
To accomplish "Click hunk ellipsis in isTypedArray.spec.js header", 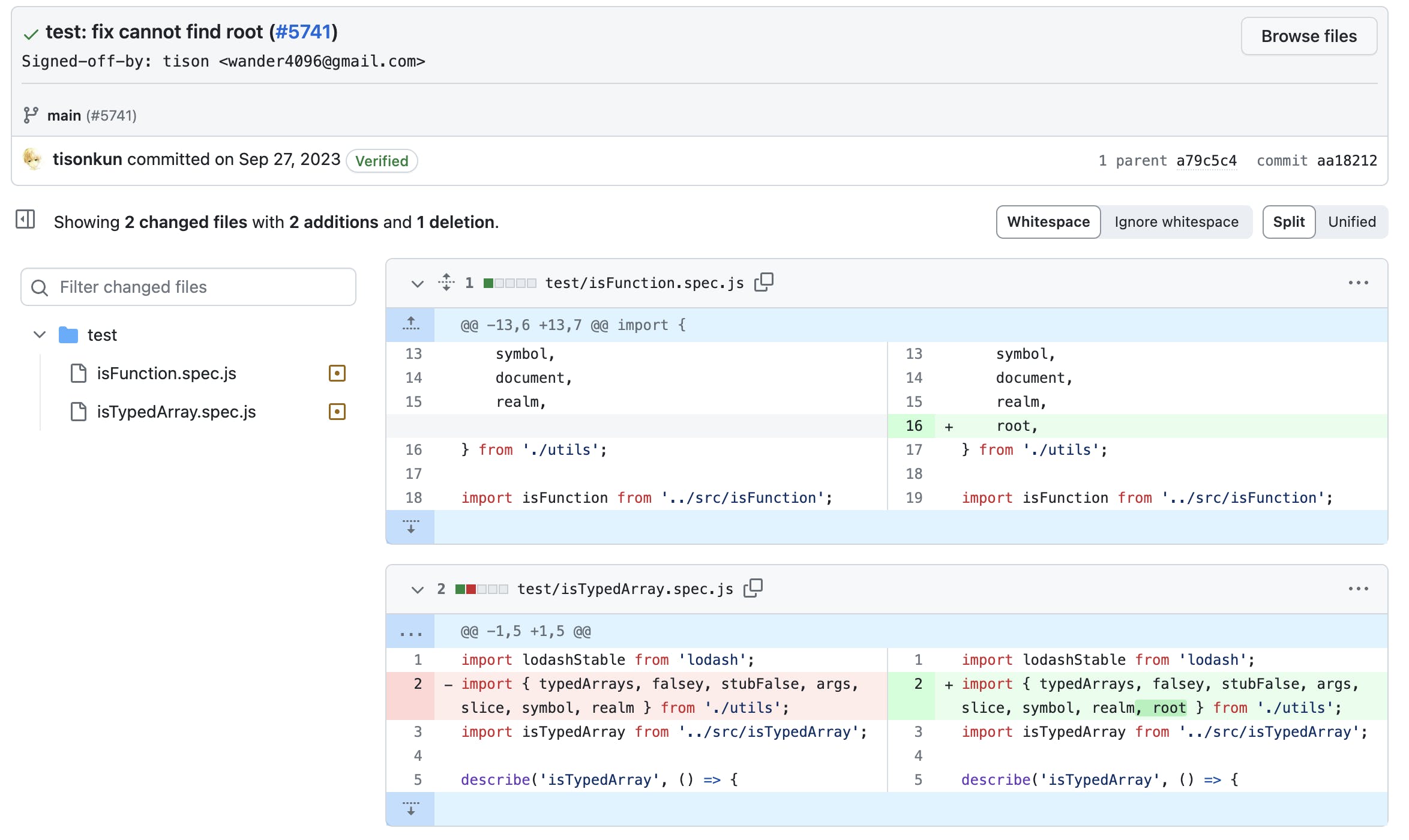I will click(410, 631).
